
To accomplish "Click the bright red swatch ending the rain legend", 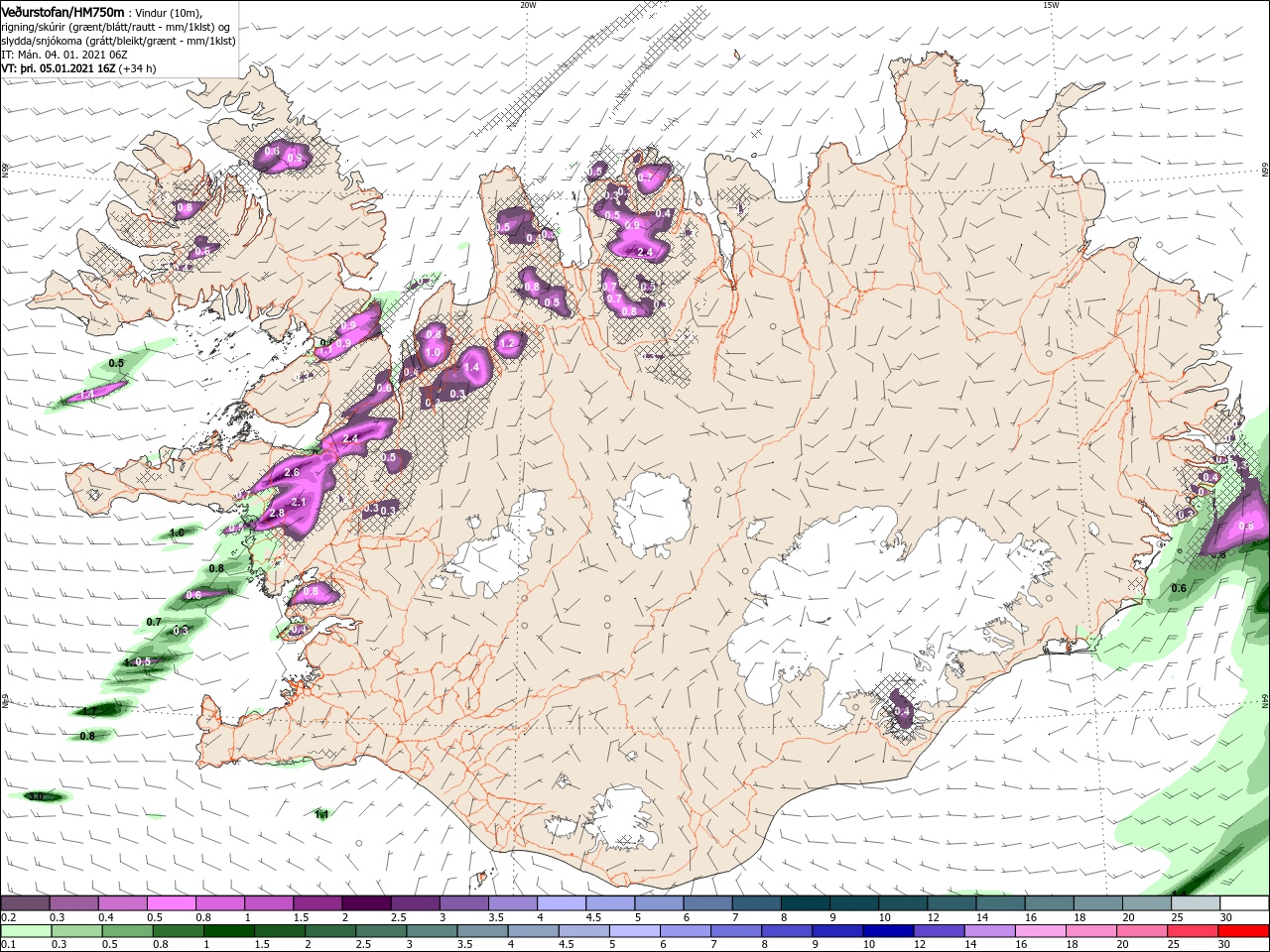I will pyautogui.click(x=1244, y=931).
